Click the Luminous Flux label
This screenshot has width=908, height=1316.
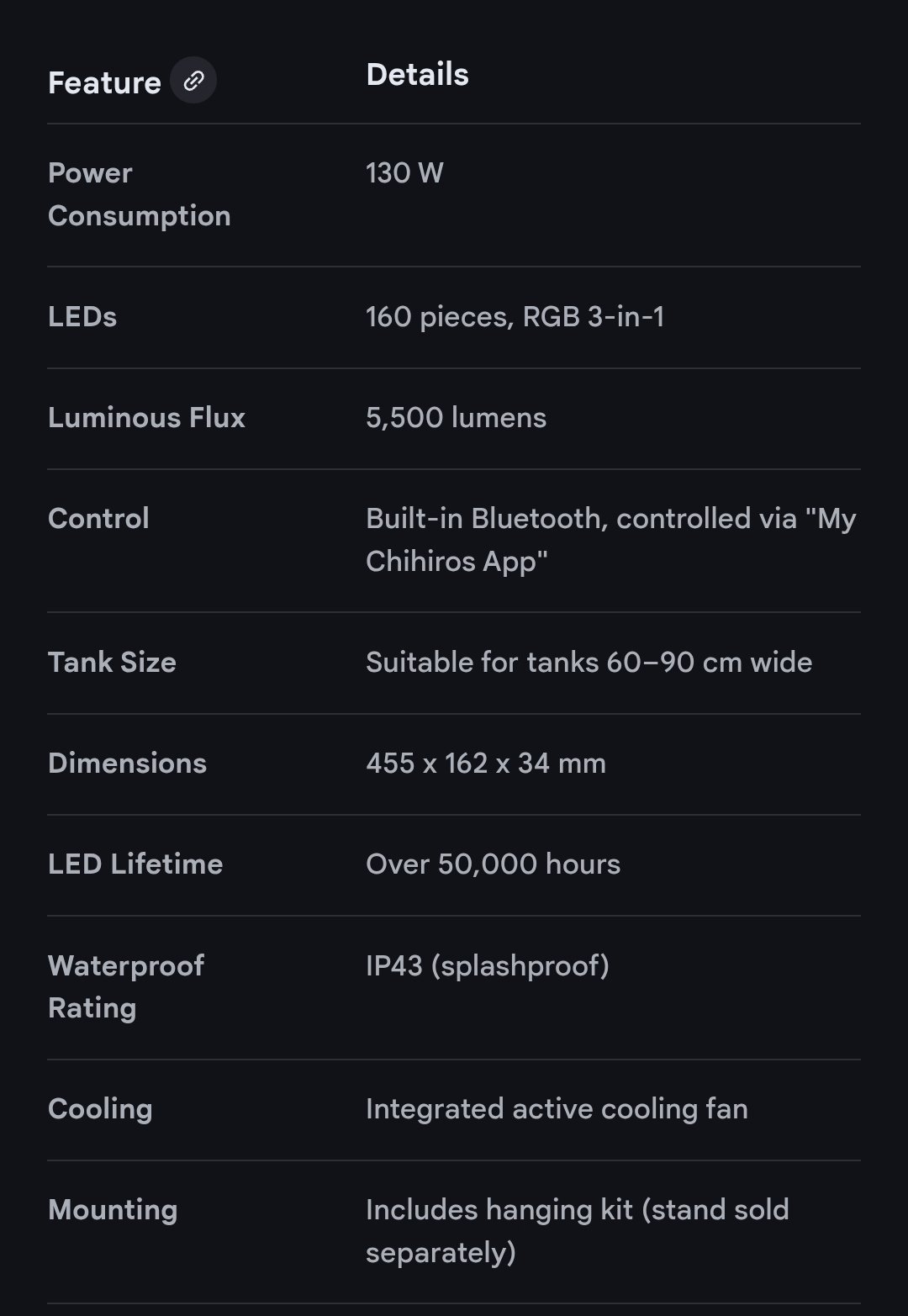tap(146, 418)
